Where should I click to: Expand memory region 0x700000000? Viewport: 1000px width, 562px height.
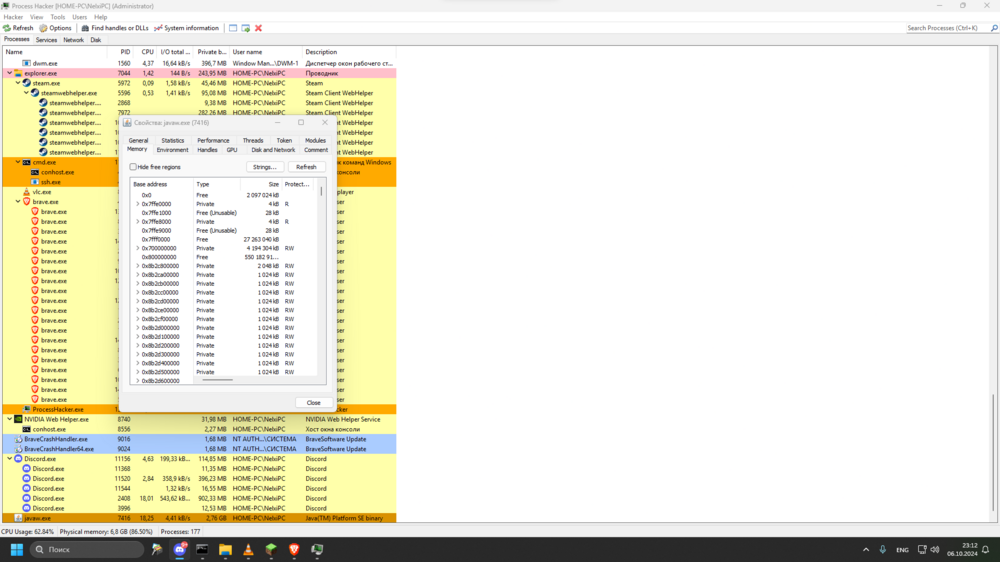click(x=137, y=248)
